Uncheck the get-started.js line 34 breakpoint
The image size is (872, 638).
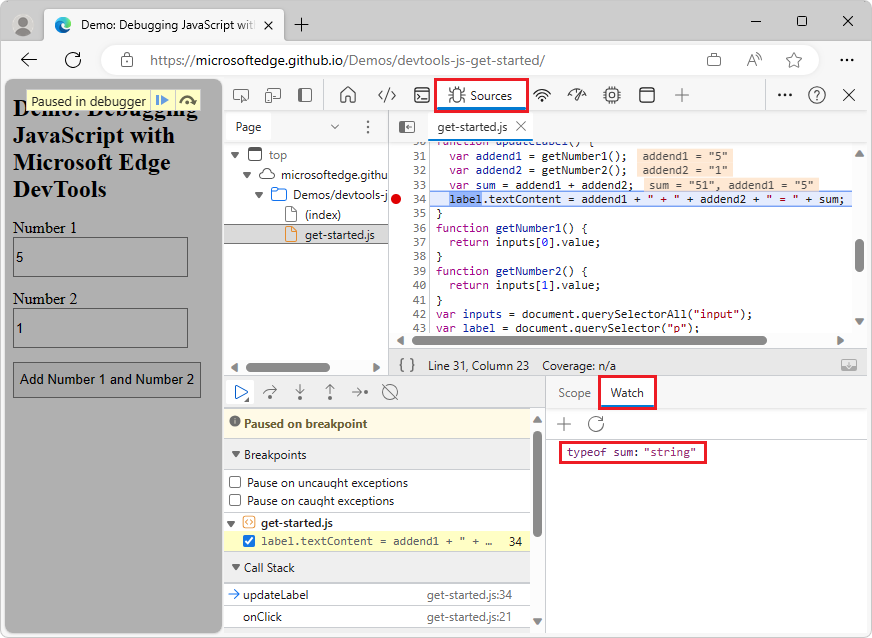(249, 541)
